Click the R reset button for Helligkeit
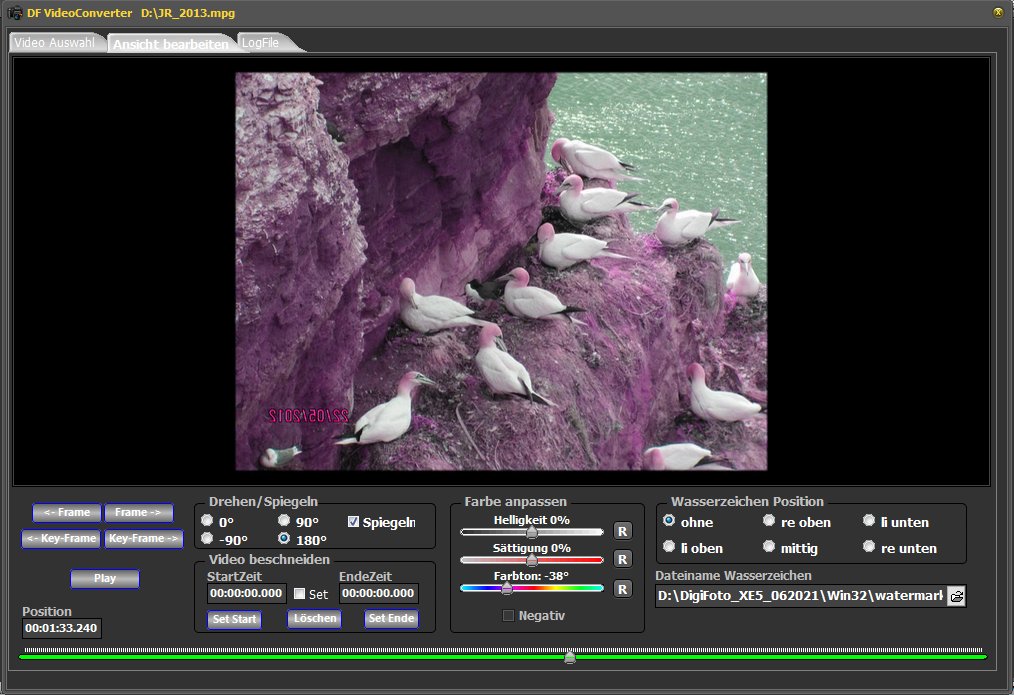This screenshot has height=695, width=1014. coord(622,531)
